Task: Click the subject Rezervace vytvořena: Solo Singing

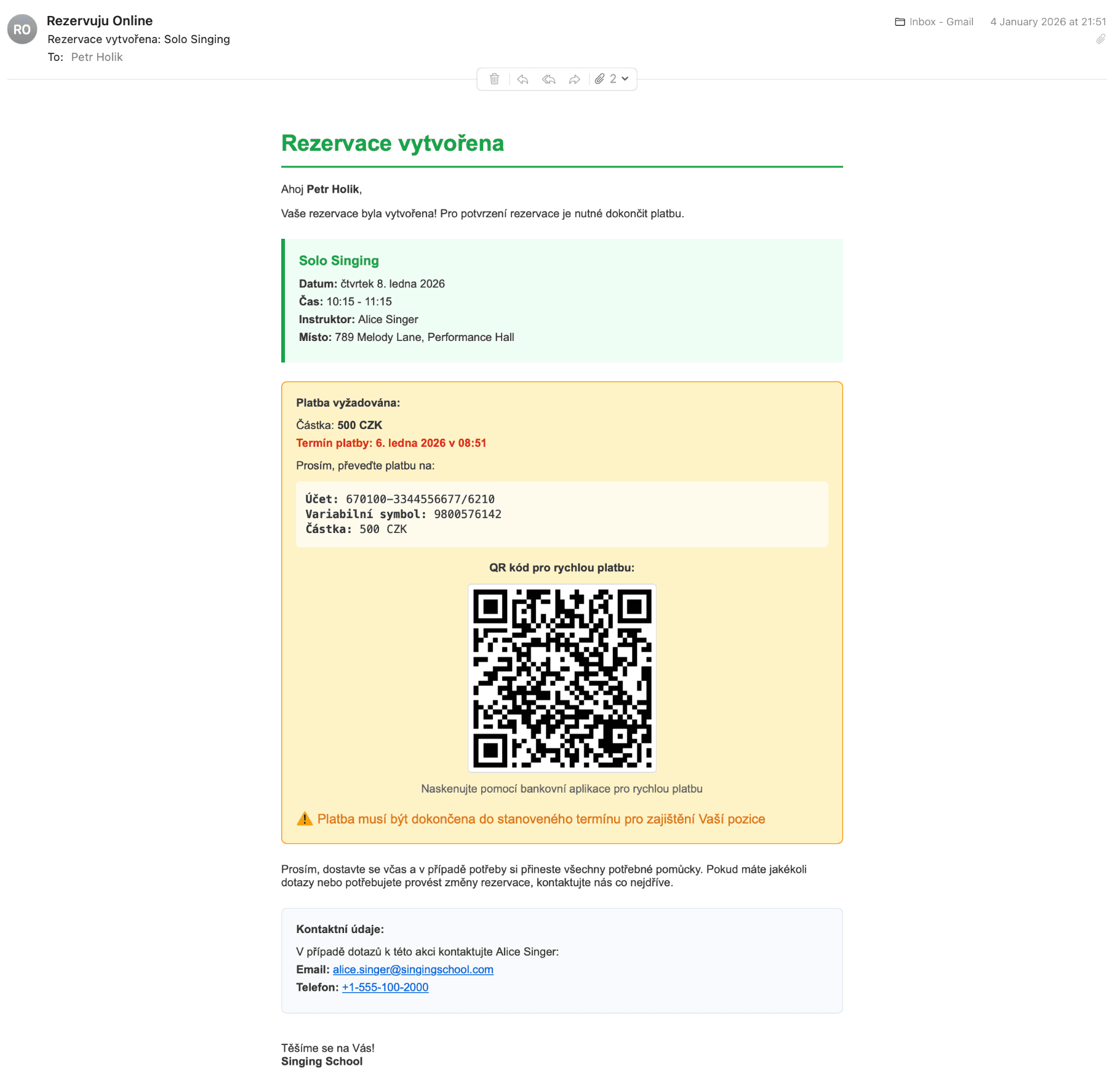Action: [x=139, y=39]
